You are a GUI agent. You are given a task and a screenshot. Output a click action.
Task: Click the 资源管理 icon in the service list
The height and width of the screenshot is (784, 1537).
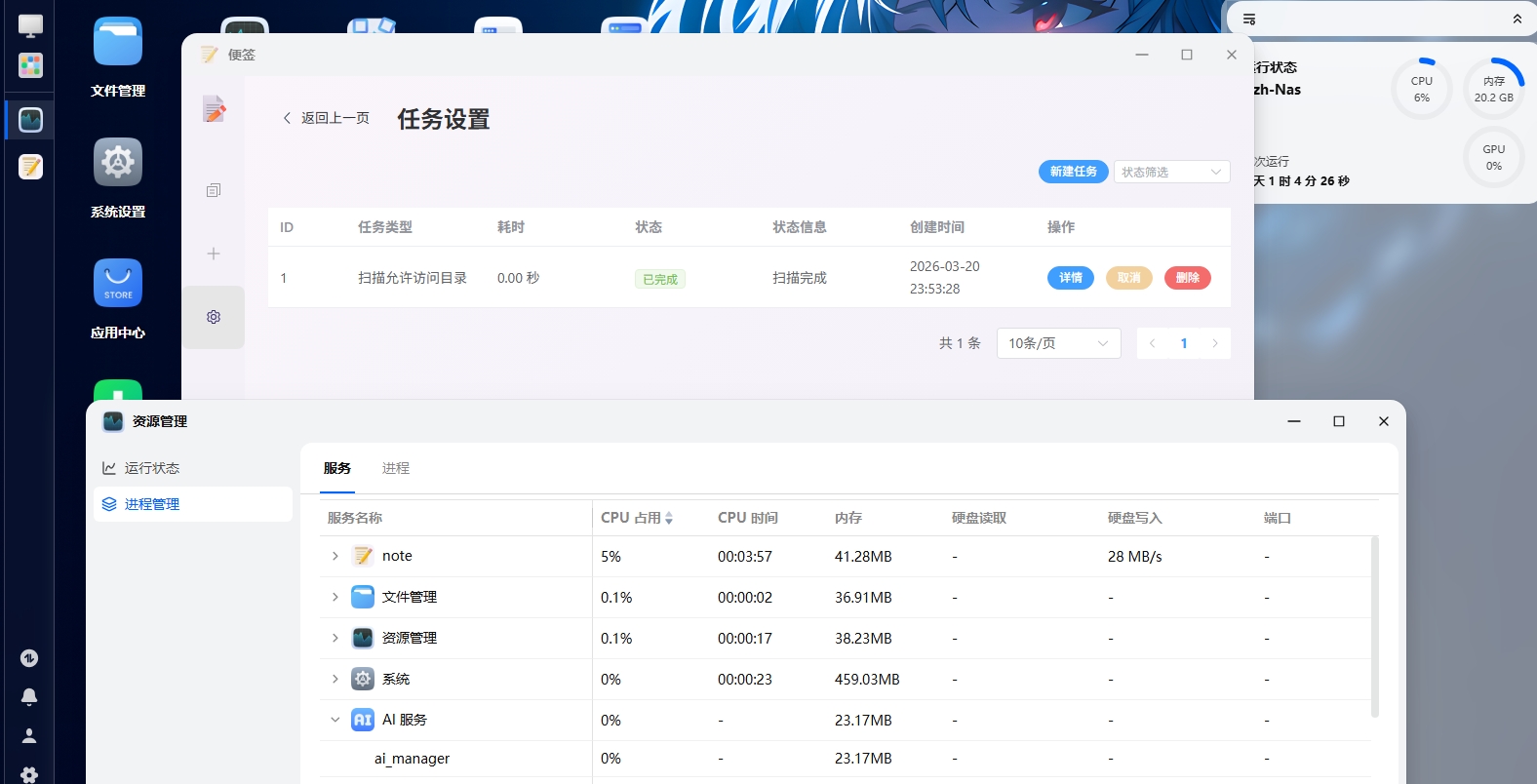(363, 638)
